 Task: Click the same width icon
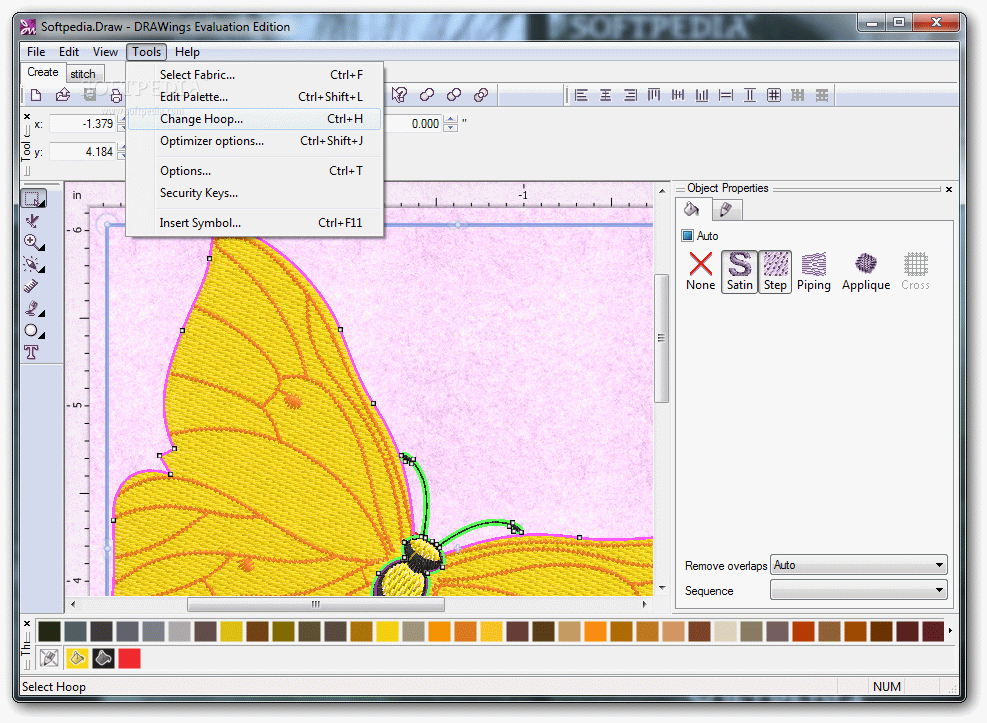click(726, 95)
